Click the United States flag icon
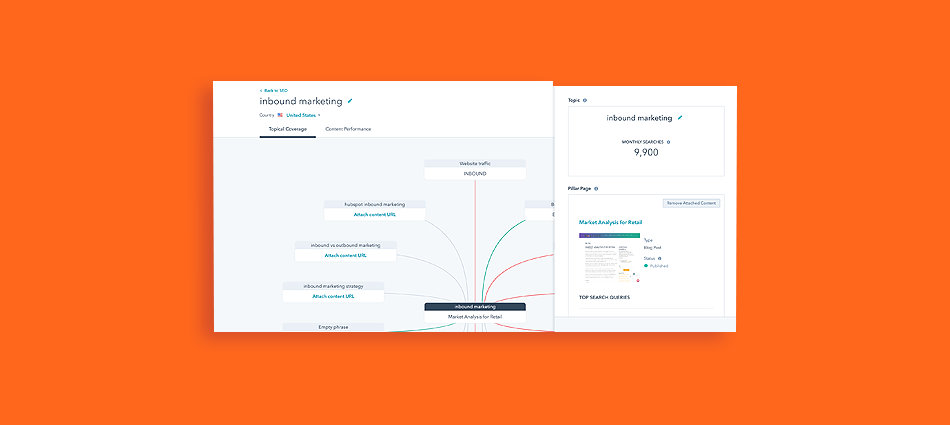 280,115
